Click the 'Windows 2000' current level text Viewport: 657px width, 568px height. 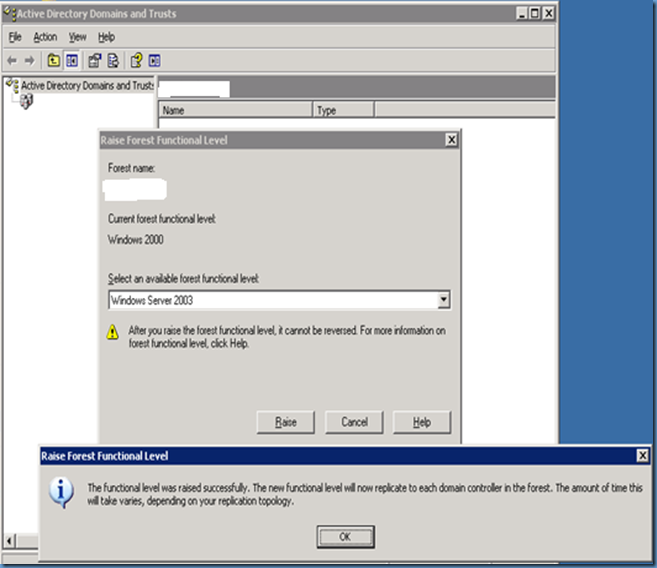136,240
